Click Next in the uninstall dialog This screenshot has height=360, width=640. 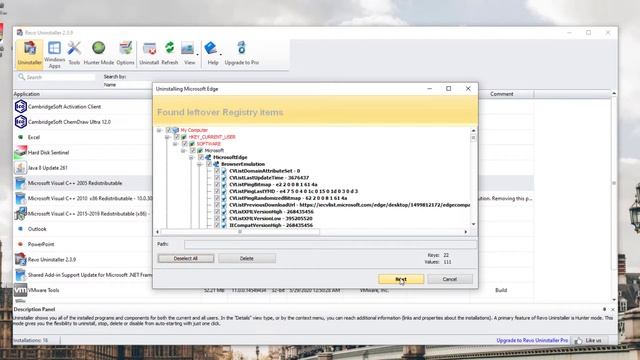(401, 279)
